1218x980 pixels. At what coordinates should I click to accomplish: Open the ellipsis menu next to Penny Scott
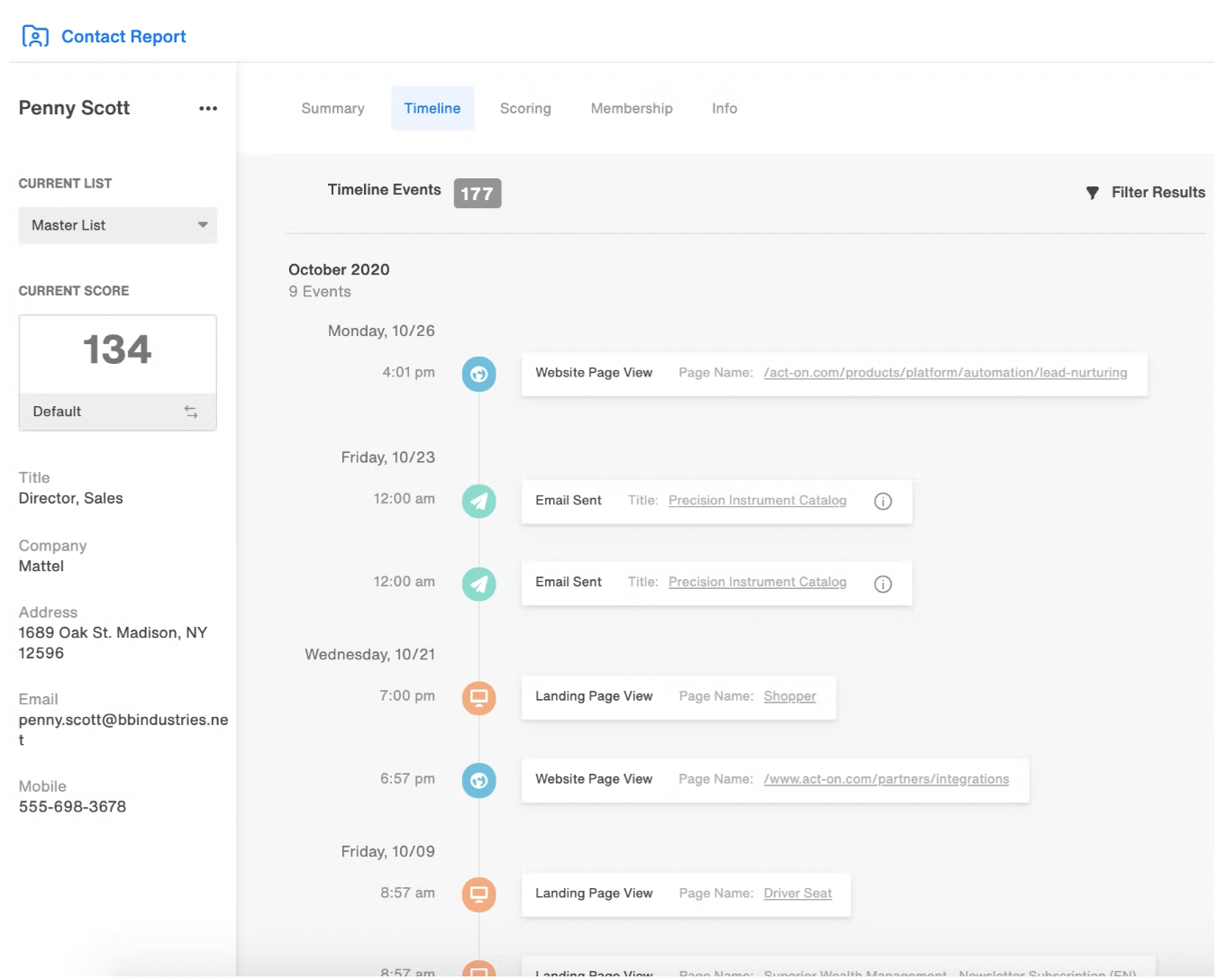click(x=208, y=108)
